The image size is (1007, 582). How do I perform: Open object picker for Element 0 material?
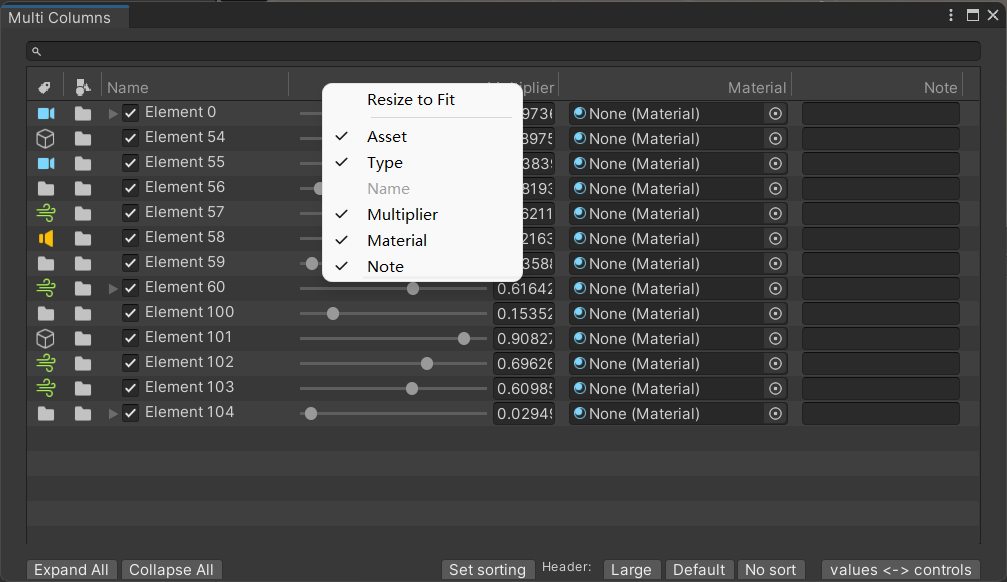pos(775,114)
